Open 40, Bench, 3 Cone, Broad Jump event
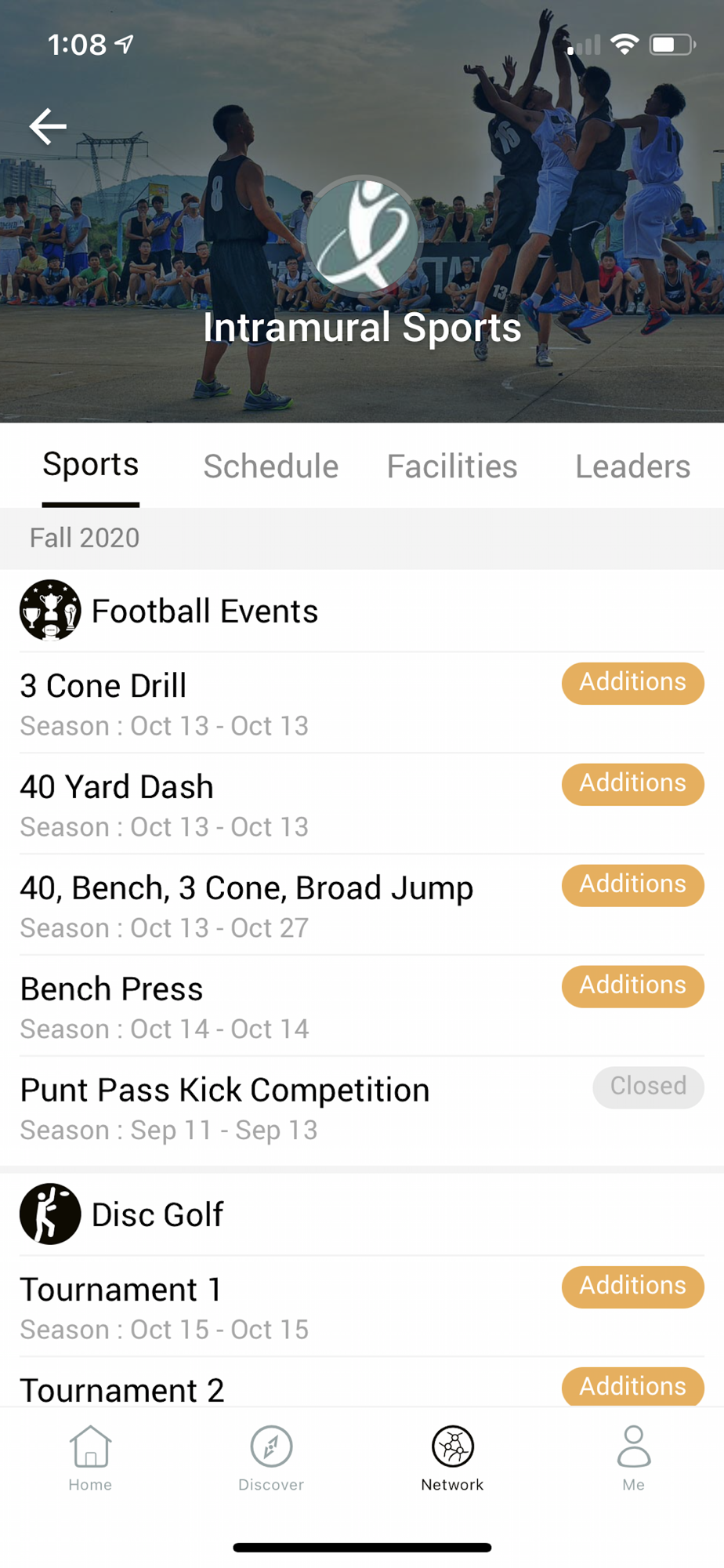724x1568 pixels. (362, 905)
